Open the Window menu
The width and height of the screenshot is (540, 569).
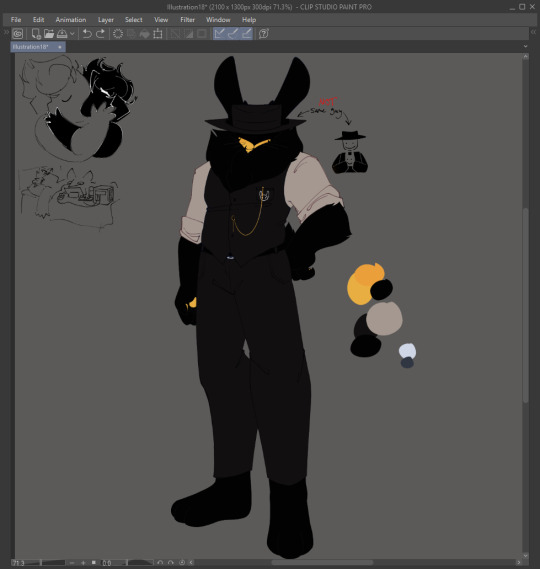click(218, 20)
